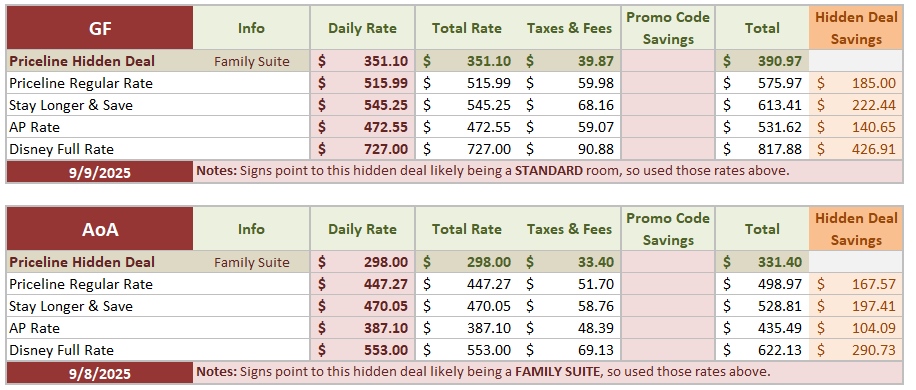Select the GF hidden deal total 390.97
Viewport: 916px width, 390px height.
pos(762,61)
